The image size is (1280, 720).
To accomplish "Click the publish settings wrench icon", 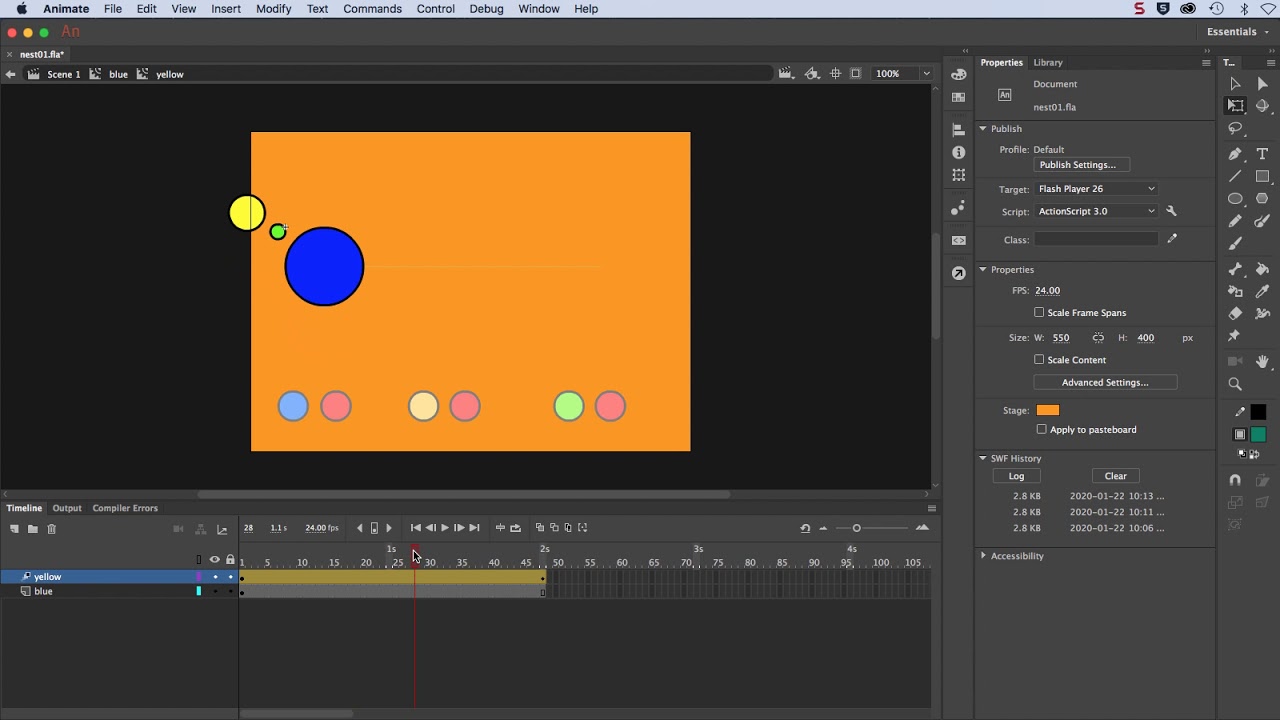I will click(x=1172, y=211).
